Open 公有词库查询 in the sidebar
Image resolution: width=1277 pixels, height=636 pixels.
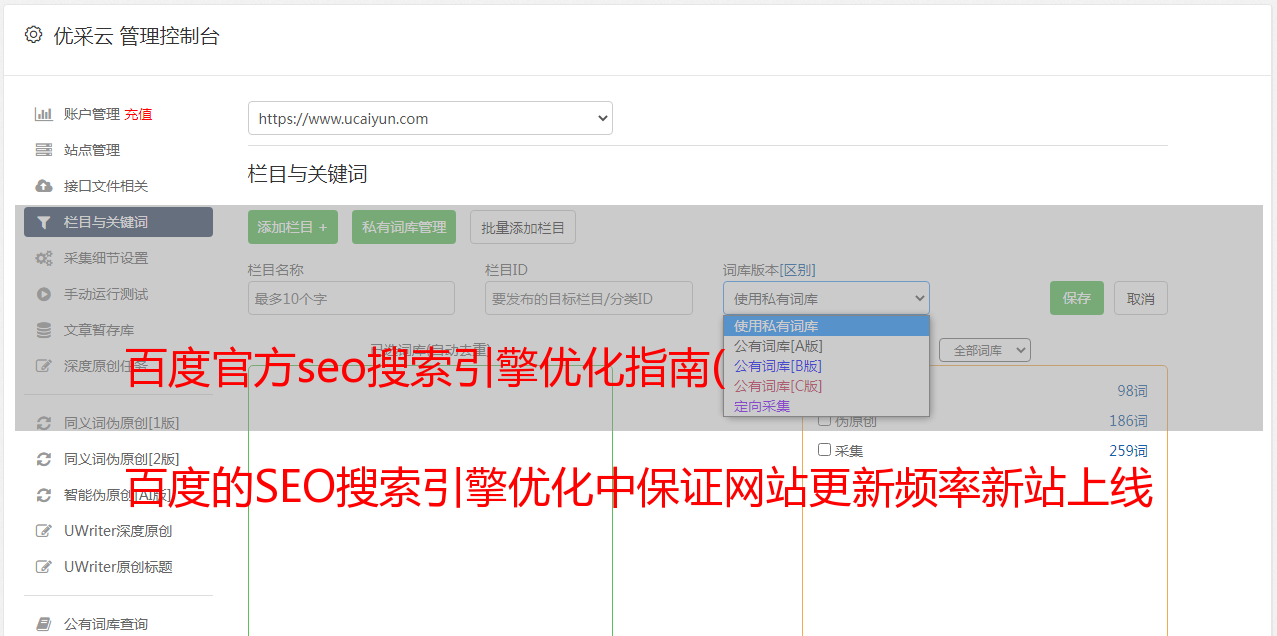[106, 624]
